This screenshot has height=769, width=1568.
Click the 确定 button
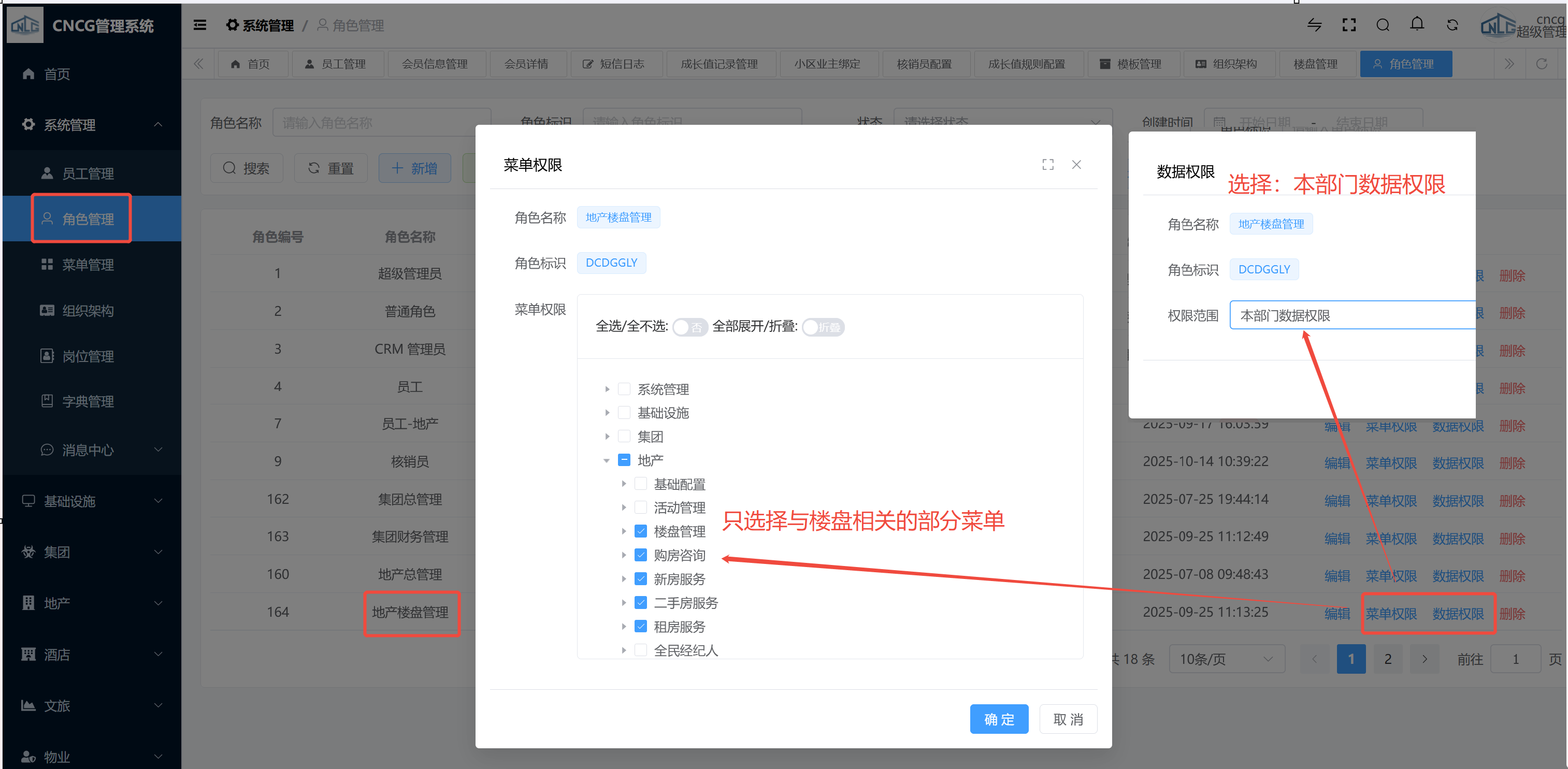click(x=999, y=719)
